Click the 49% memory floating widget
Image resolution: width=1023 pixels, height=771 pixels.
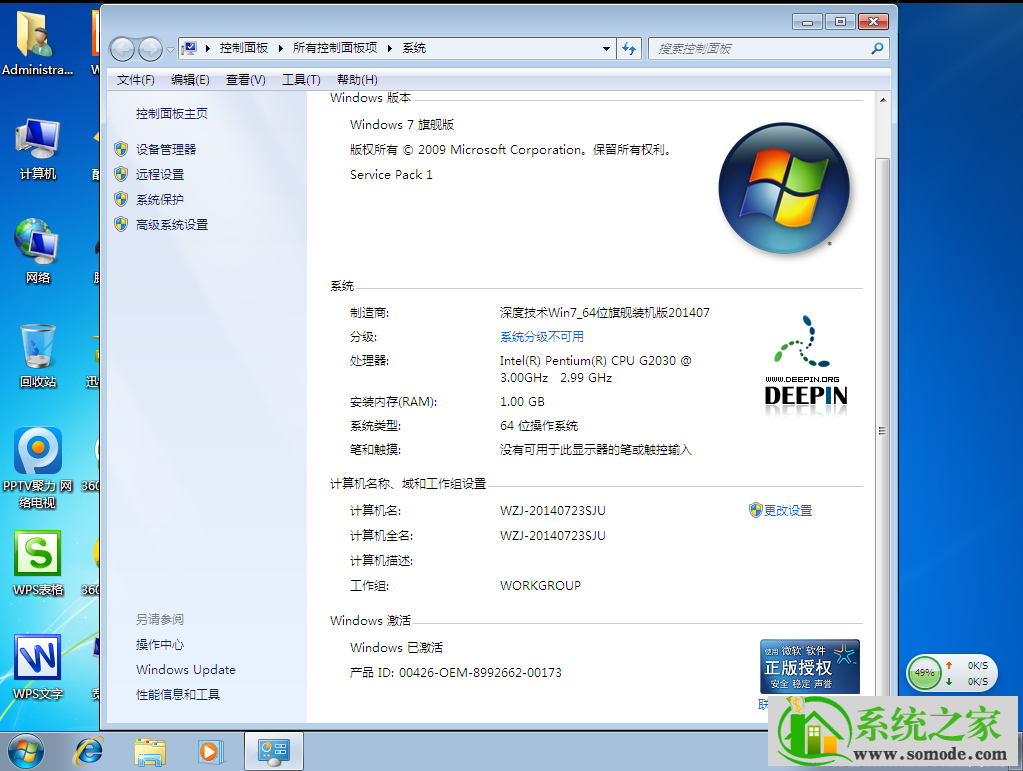[951, 673]
